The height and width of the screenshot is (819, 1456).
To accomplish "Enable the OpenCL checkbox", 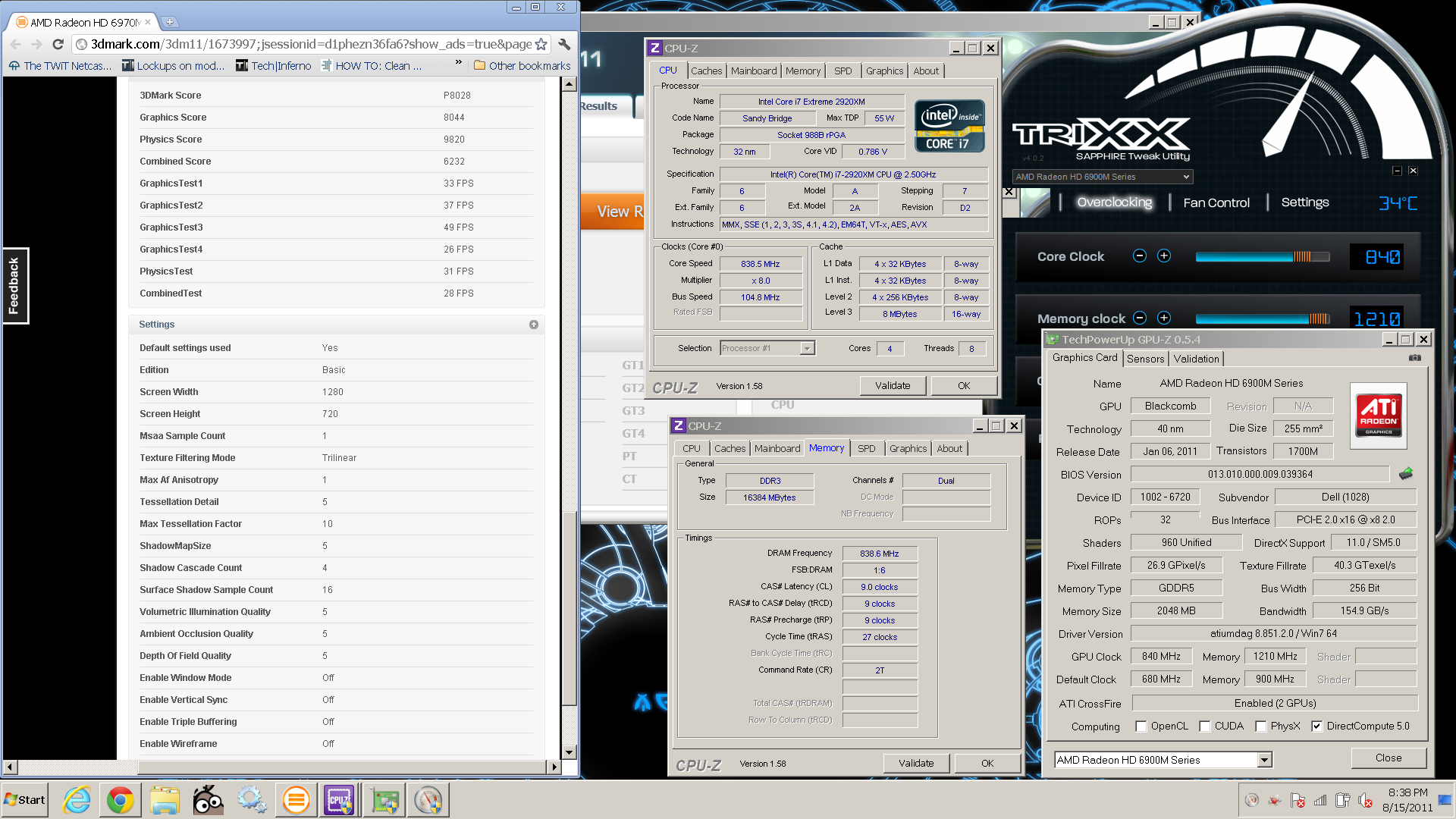I will (1141, 726).
